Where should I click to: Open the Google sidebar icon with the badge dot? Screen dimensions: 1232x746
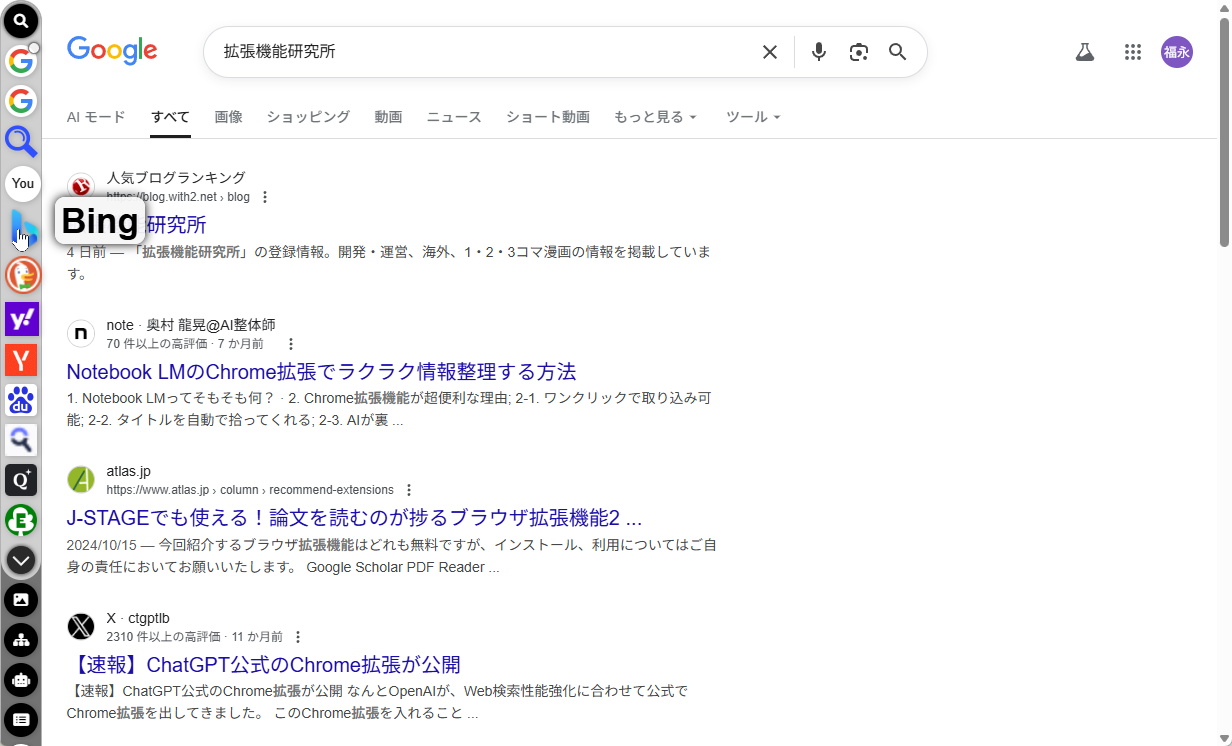pos(21,61)
